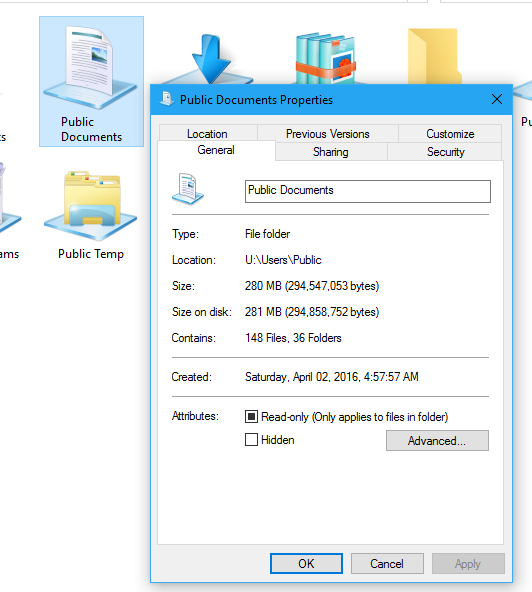The width and height of the screenshot is (532, 592).
Task: Select the Public Documents folder icon in Explorer
Action: click(x=90, y=67)
